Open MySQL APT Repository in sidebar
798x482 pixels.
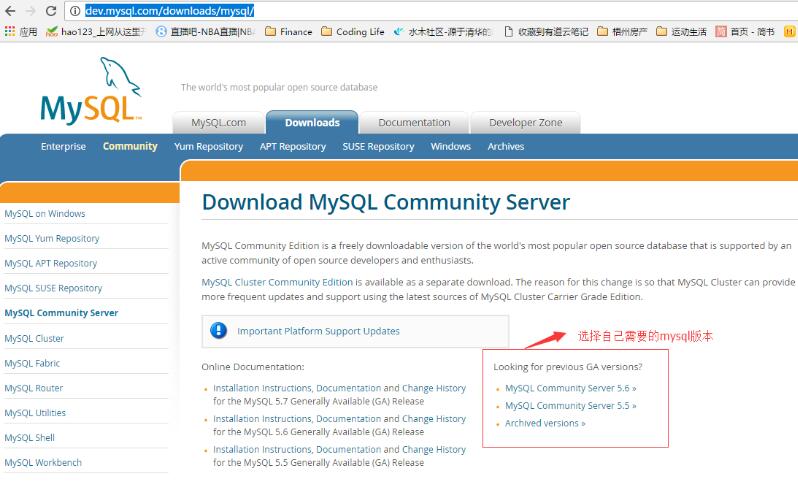tap(50, 264)
